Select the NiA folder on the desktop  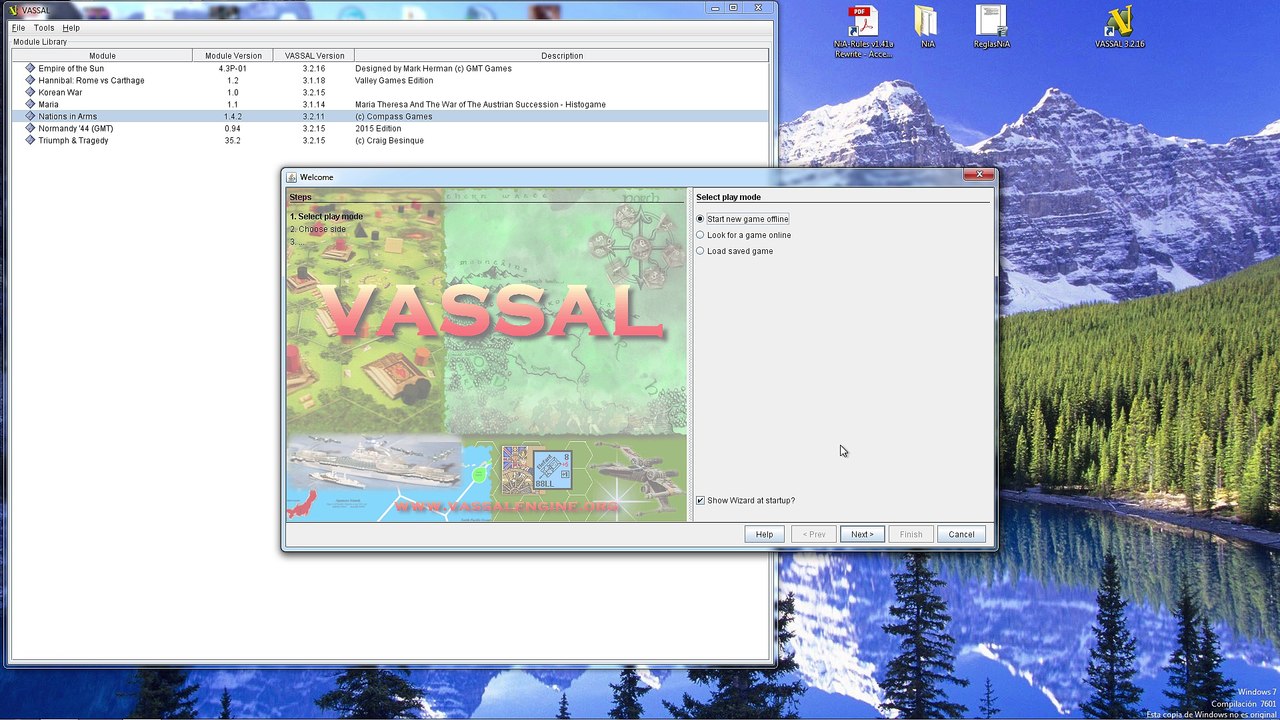(927, 28)
